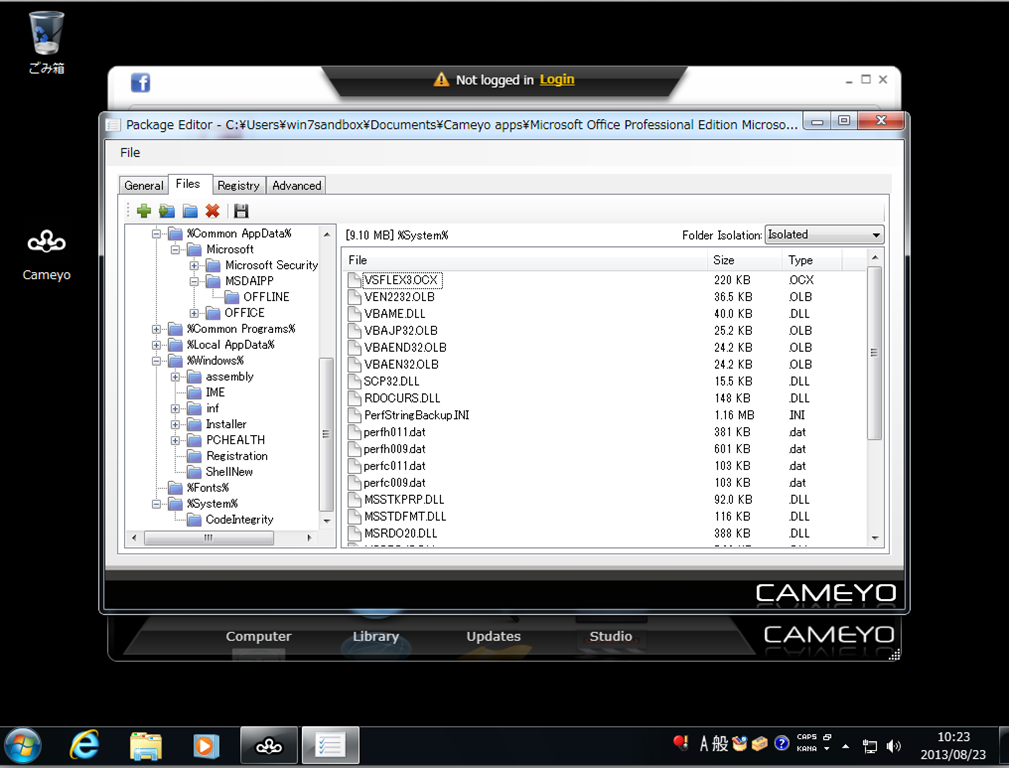Open the Updates tab in Cameyo window
Image resolution: width=1009 pixels, height=768 pixels.
(494, 636)
